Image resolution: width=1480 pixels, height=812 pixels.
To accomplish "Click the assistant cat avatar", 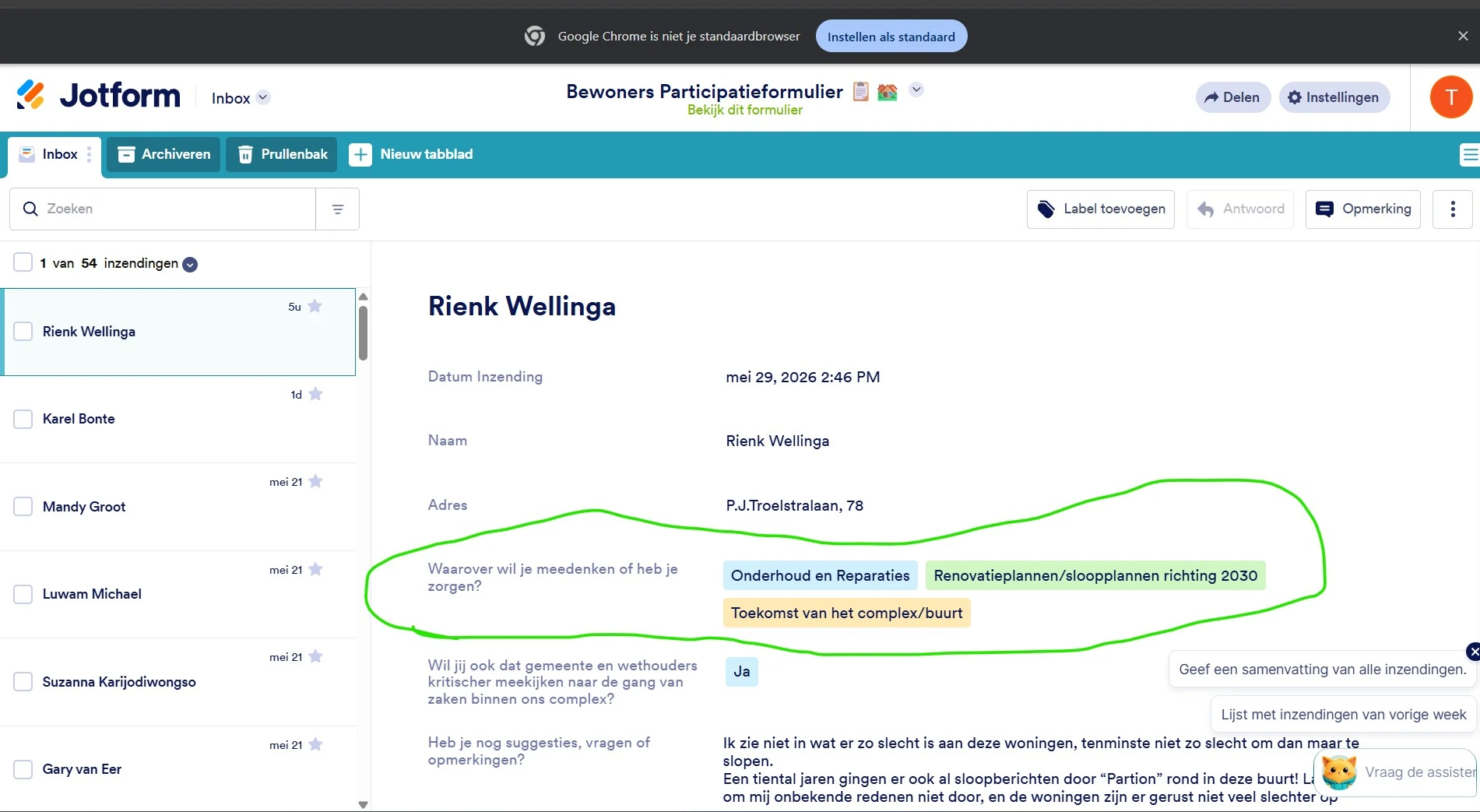I will [x=1339, y=772].
